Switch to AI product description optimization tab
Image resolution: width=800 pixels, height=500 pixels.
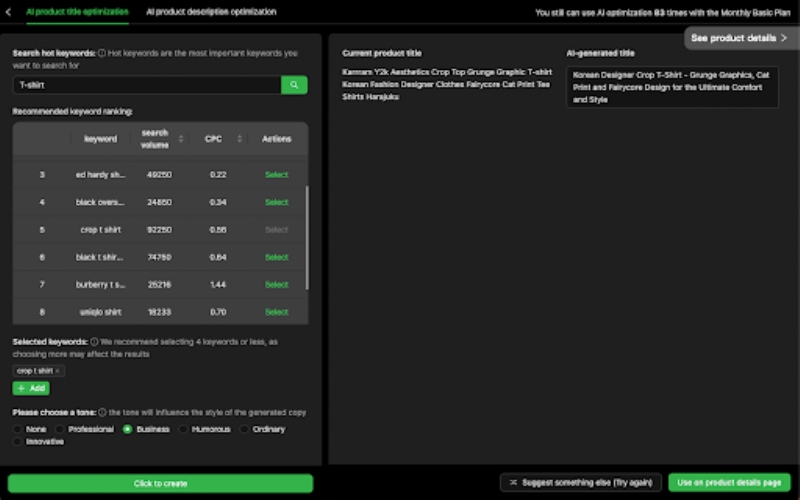tap(211, 12)
